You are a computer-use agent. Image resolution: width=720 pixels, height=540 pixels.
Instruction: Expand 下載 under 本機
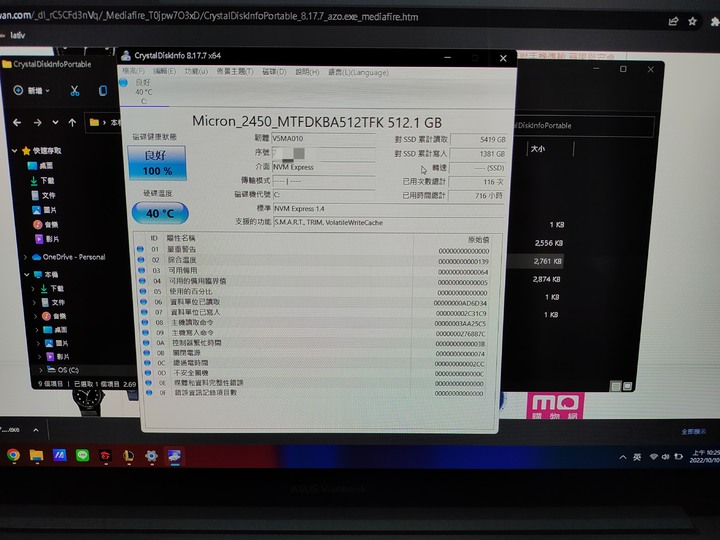click(x=33, y=288)
